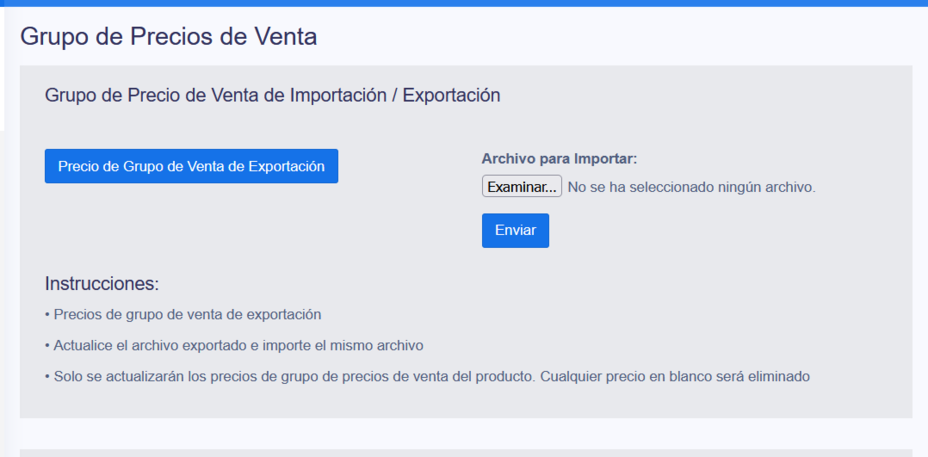This screenshot has height=457, width=928.
Task: Click 'Cualquier precio en blanco será eliminado' sentence
Action: pos(674,376)
